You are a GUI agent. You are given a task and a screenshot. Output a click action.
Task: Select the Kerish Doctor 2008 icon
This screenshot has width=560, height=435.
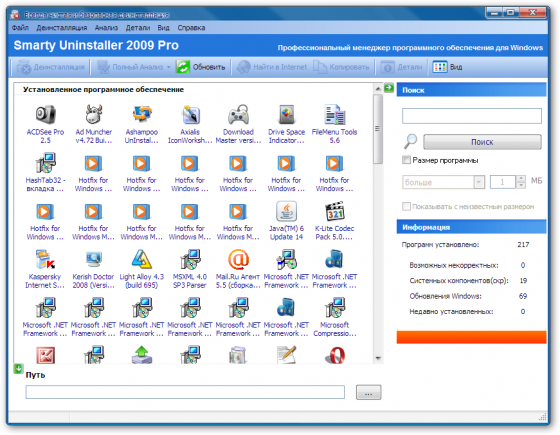click(x=94, y=259)
